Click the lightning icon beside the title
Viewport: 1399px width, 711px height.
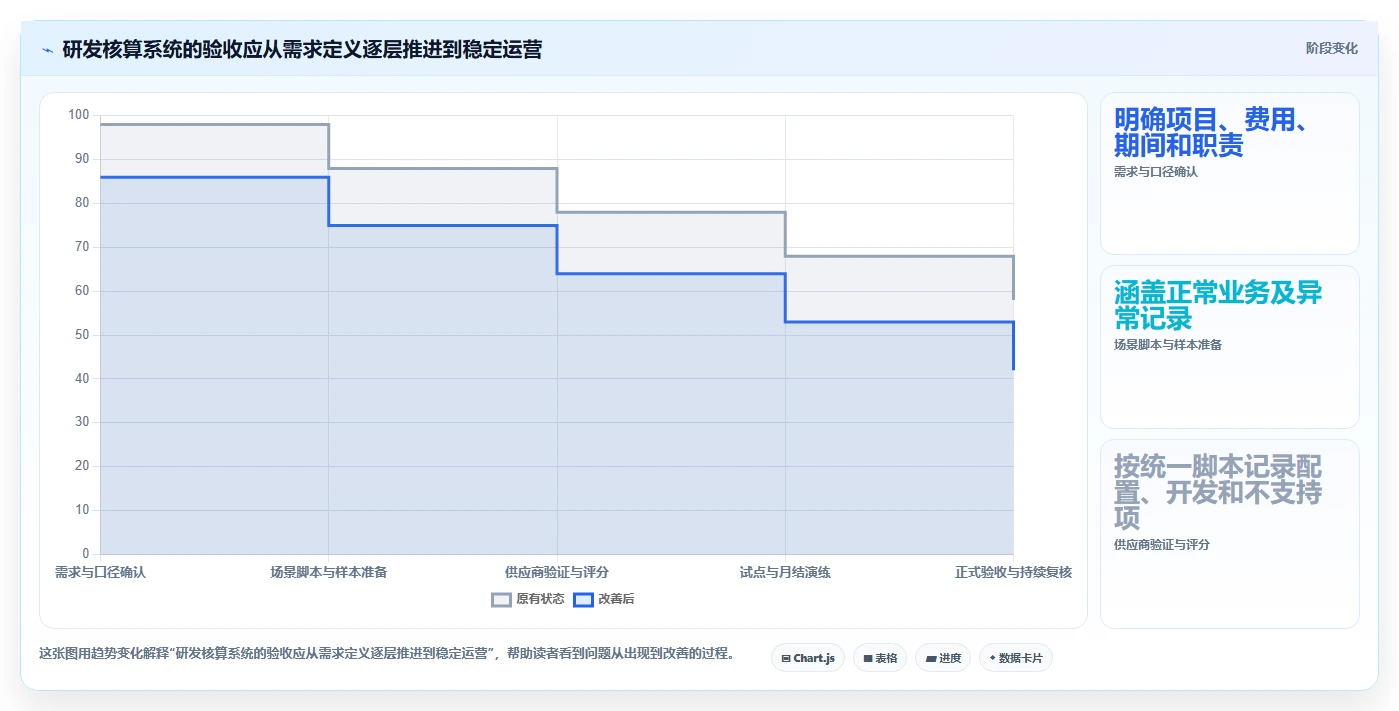click(x=47, y=50)
